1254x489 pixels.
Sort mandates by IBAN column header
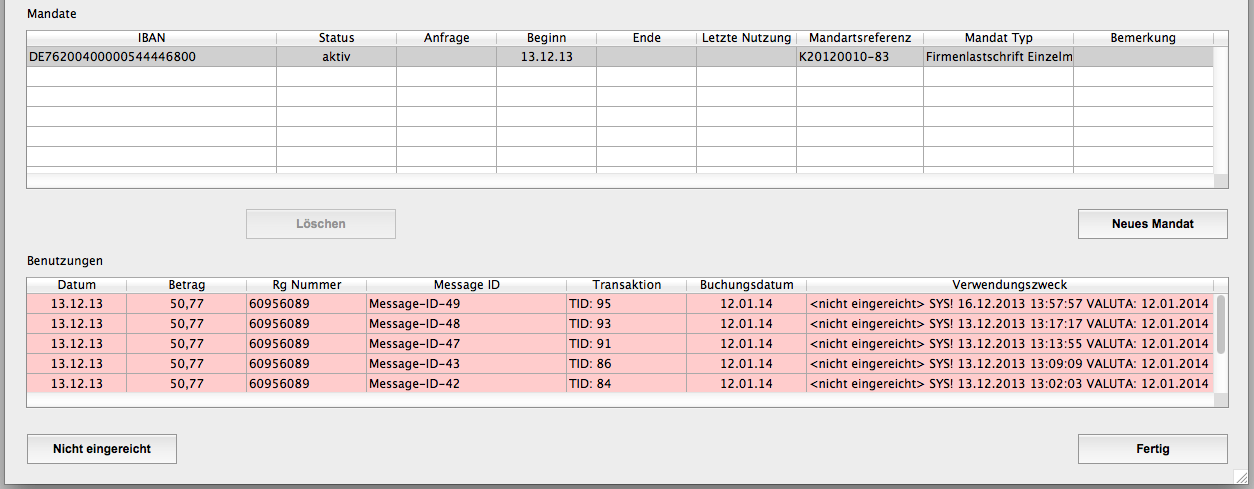tap(151, 38)
